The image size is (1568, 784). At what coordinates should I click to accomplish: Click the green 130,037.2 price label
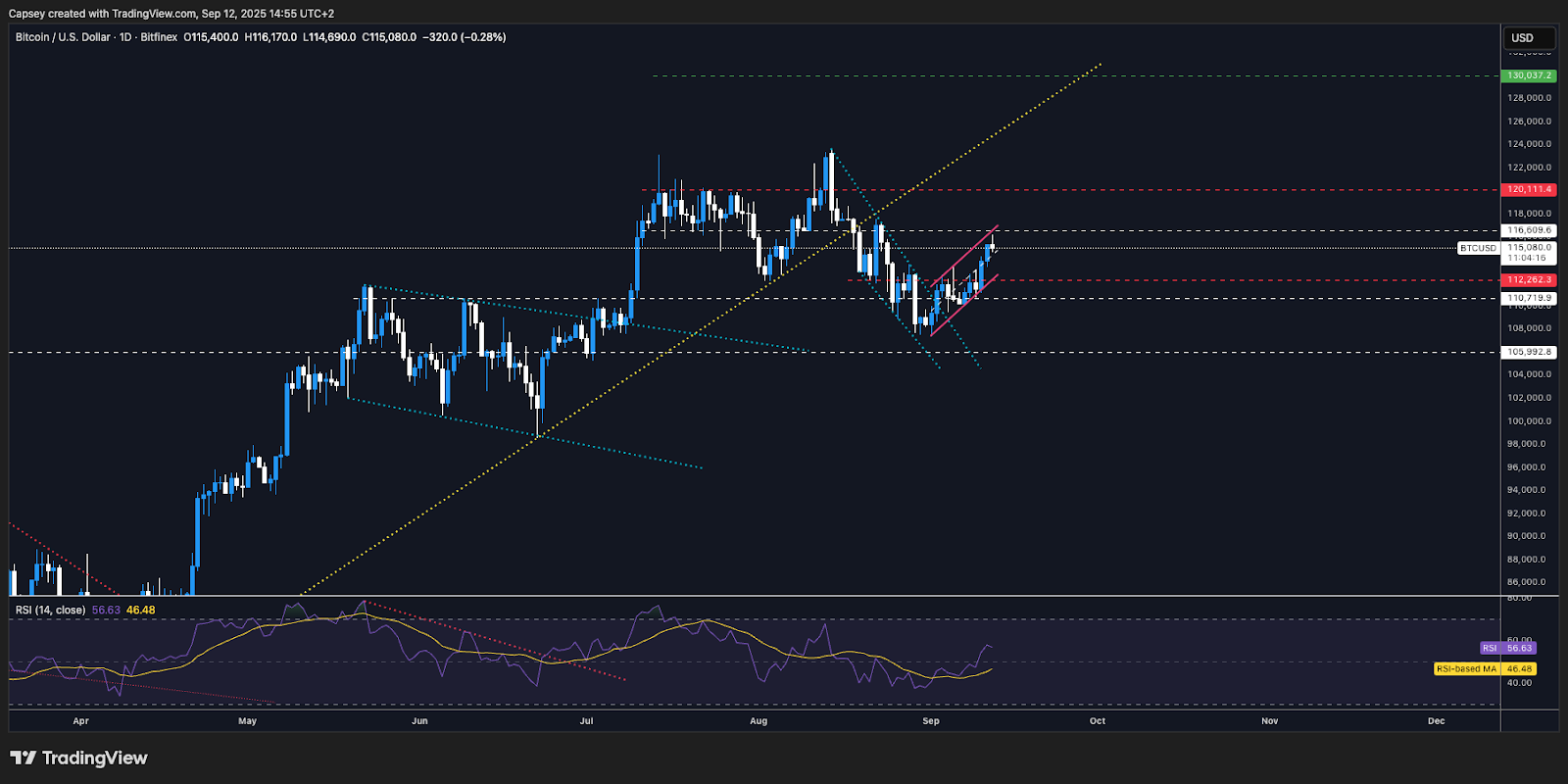point(1529,75)
